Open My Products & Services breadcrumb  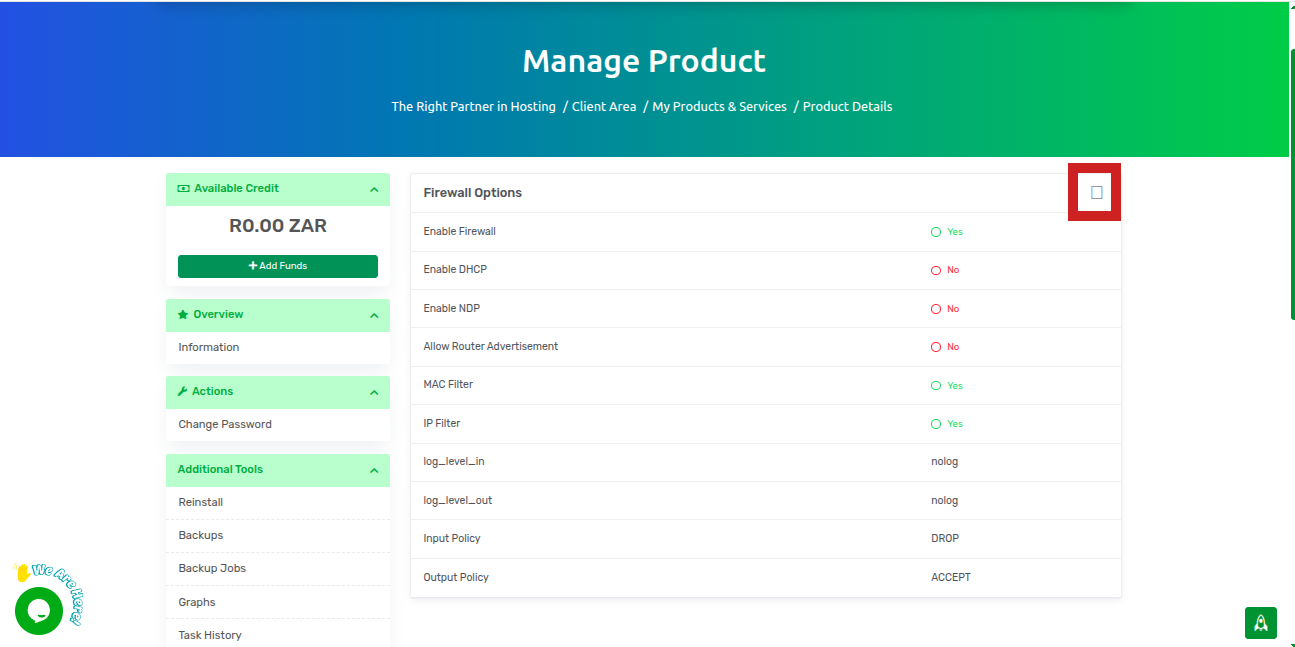[719, 107]
